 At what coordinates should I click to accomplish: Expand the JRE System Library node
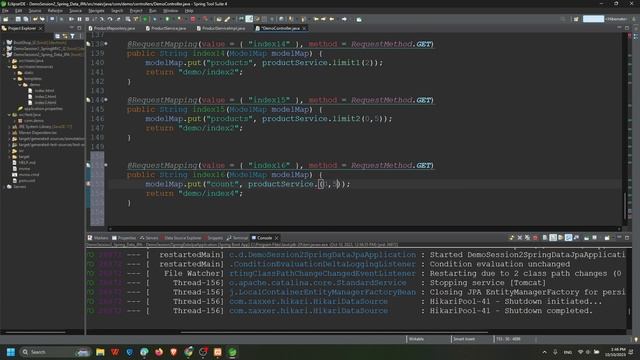point(9,127)
